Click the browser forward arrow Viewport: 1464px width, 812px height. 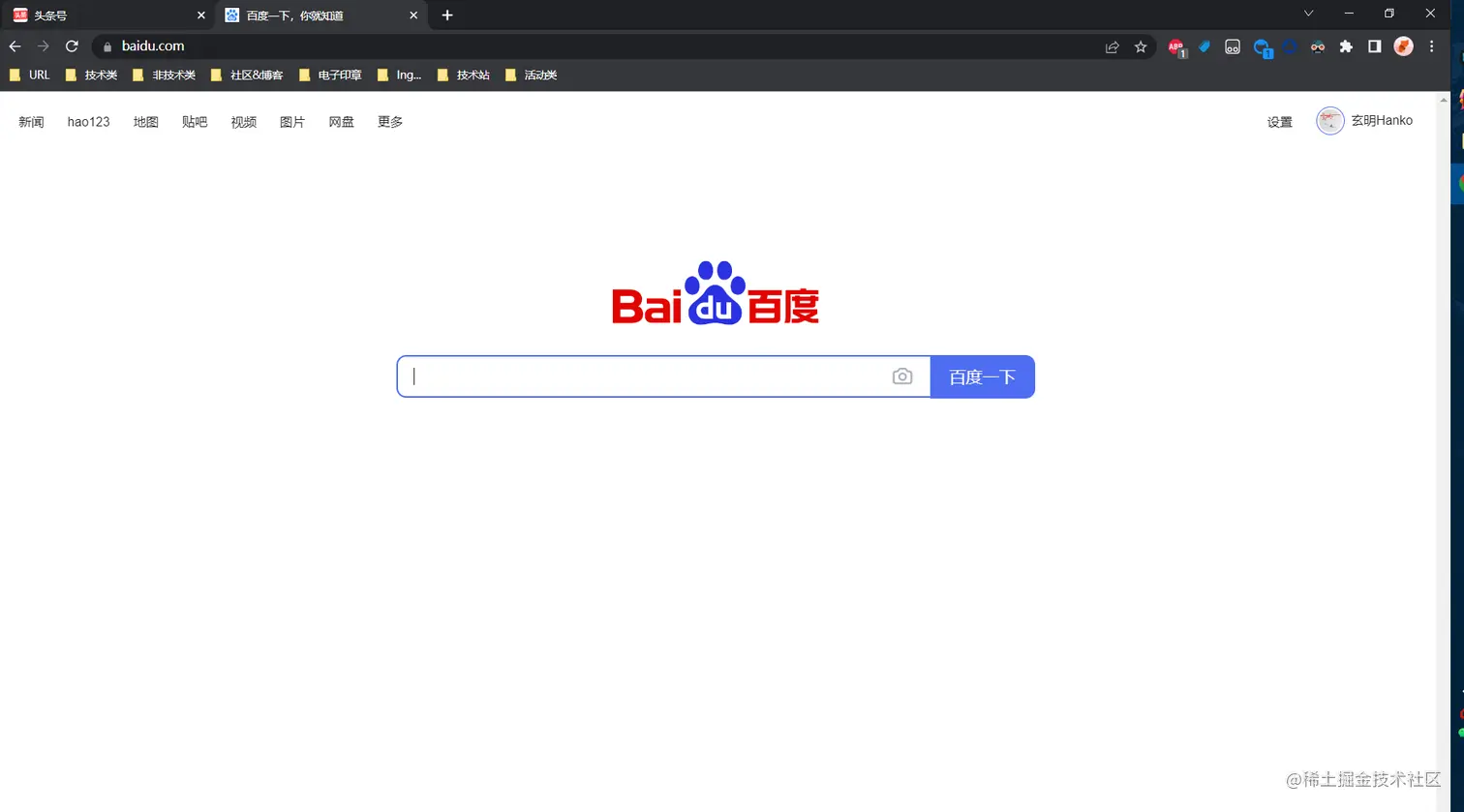43,46
